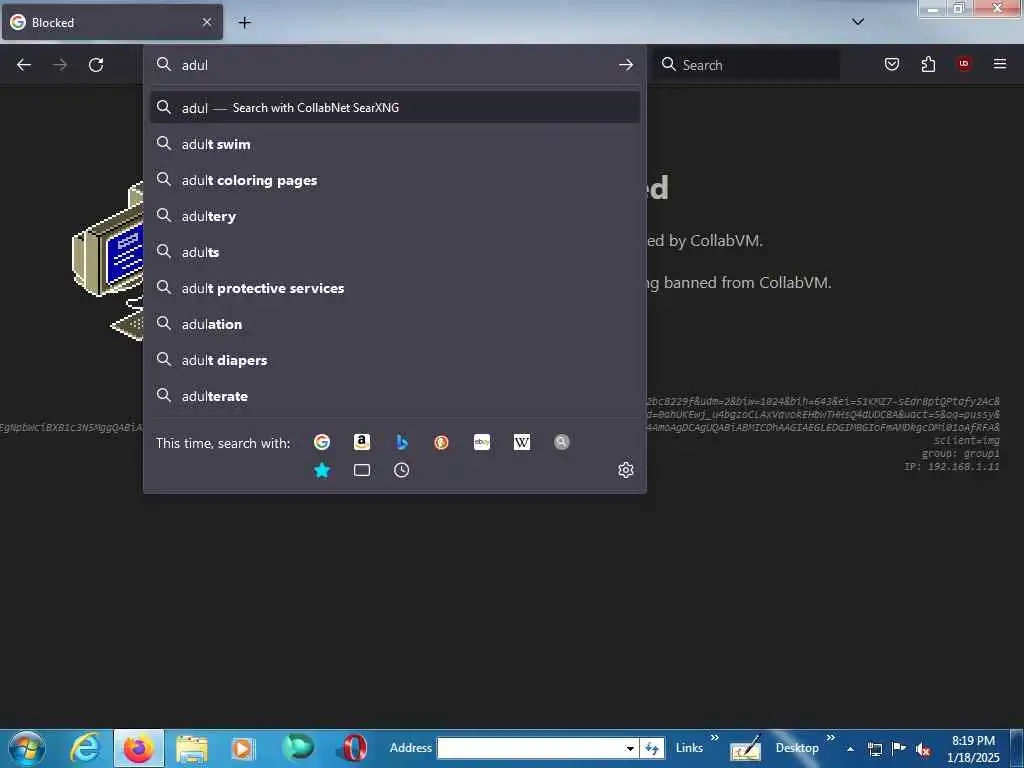
Task: Expand the Desktop toolbar chevron
Action: [831, 738]
